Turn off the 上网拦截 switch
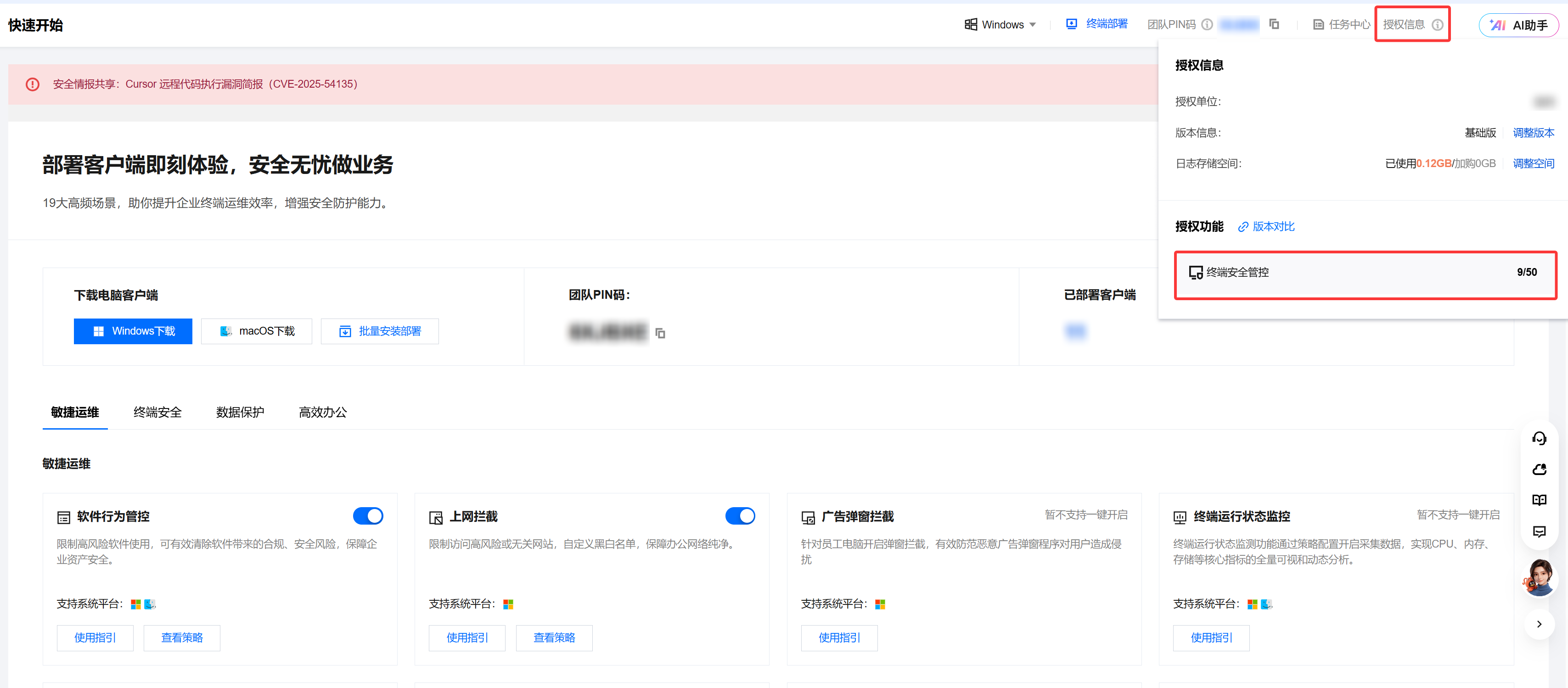 [x=740, y=516]
